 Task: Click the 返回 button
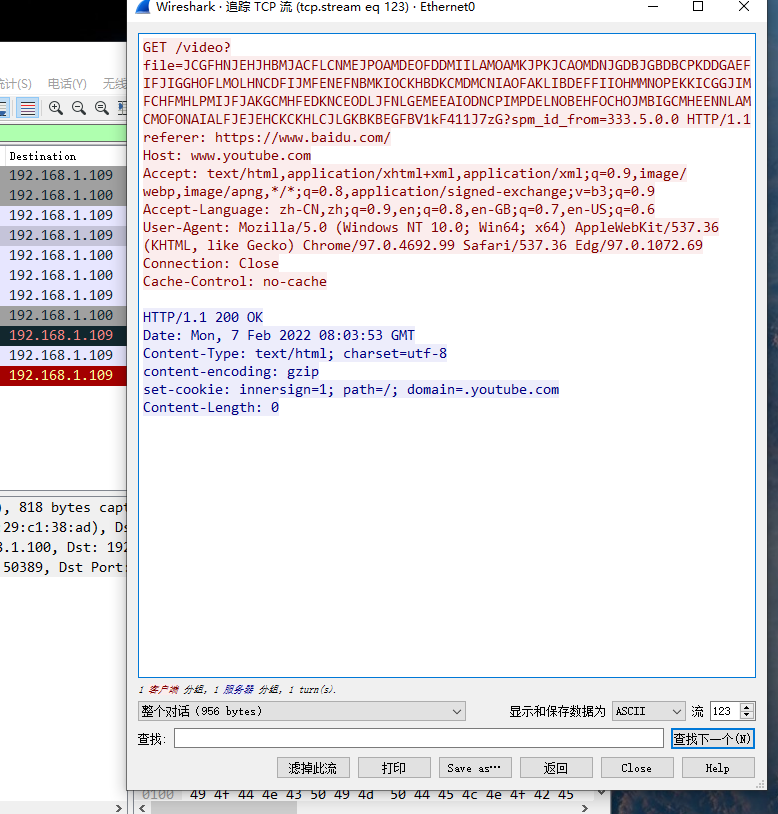click(555, 768)
